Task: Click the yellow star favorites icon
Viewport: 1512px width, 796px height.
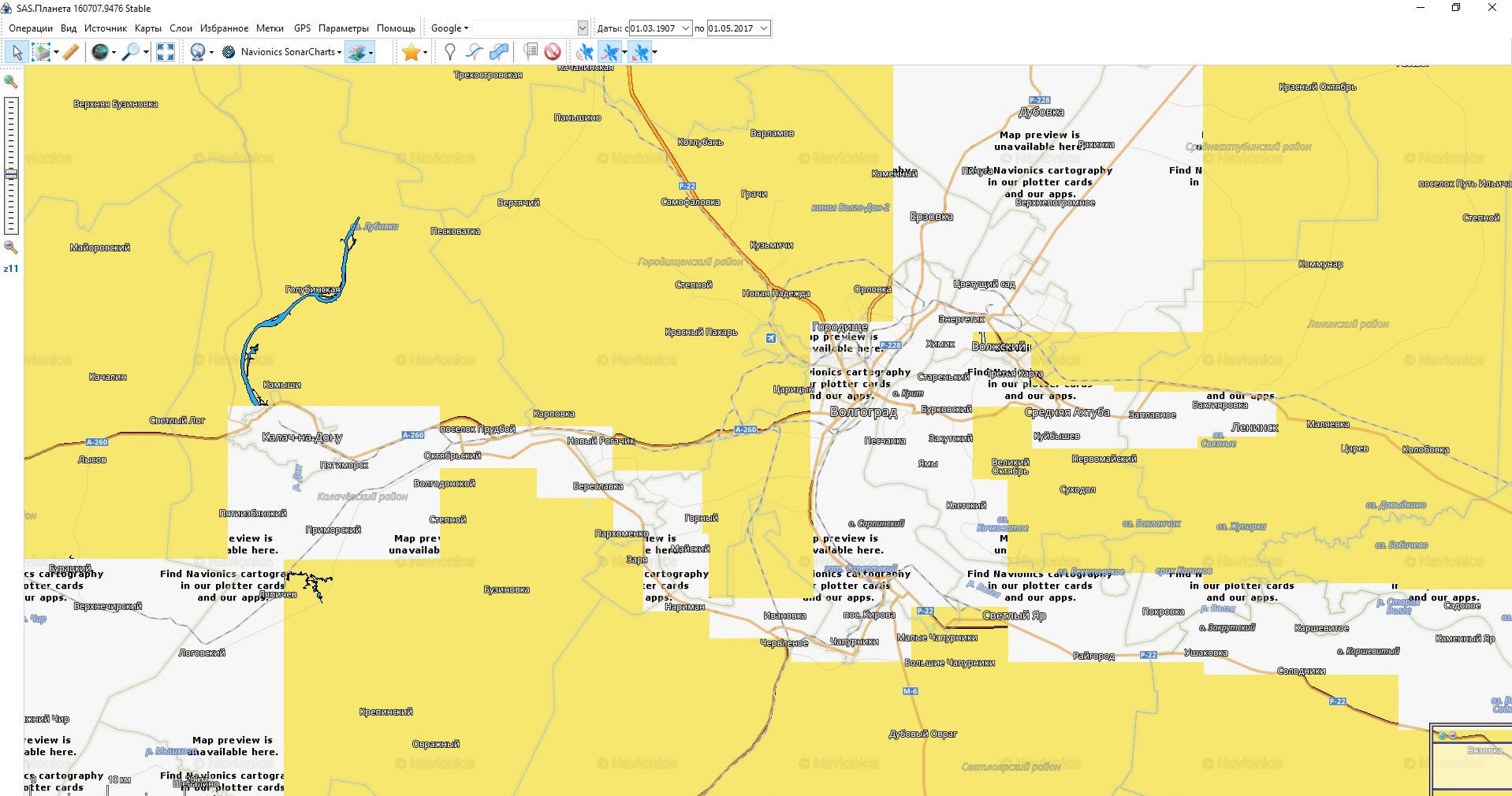Action: [x=411, y=52]
